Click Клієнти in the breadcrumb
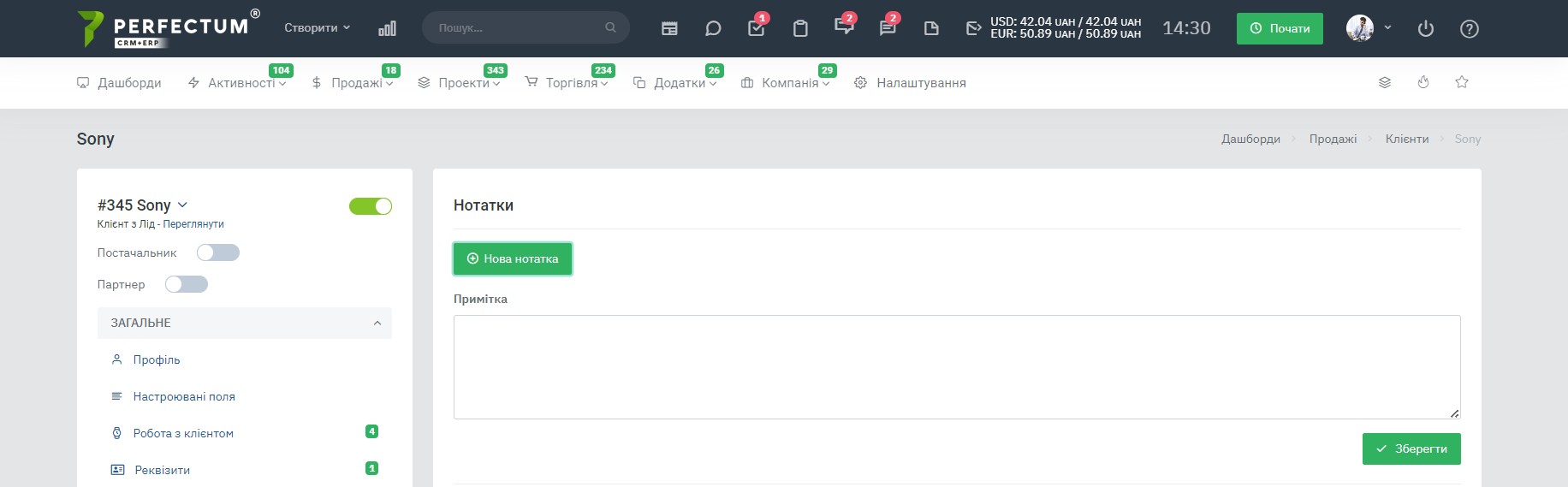 [x=1407, y=139]
